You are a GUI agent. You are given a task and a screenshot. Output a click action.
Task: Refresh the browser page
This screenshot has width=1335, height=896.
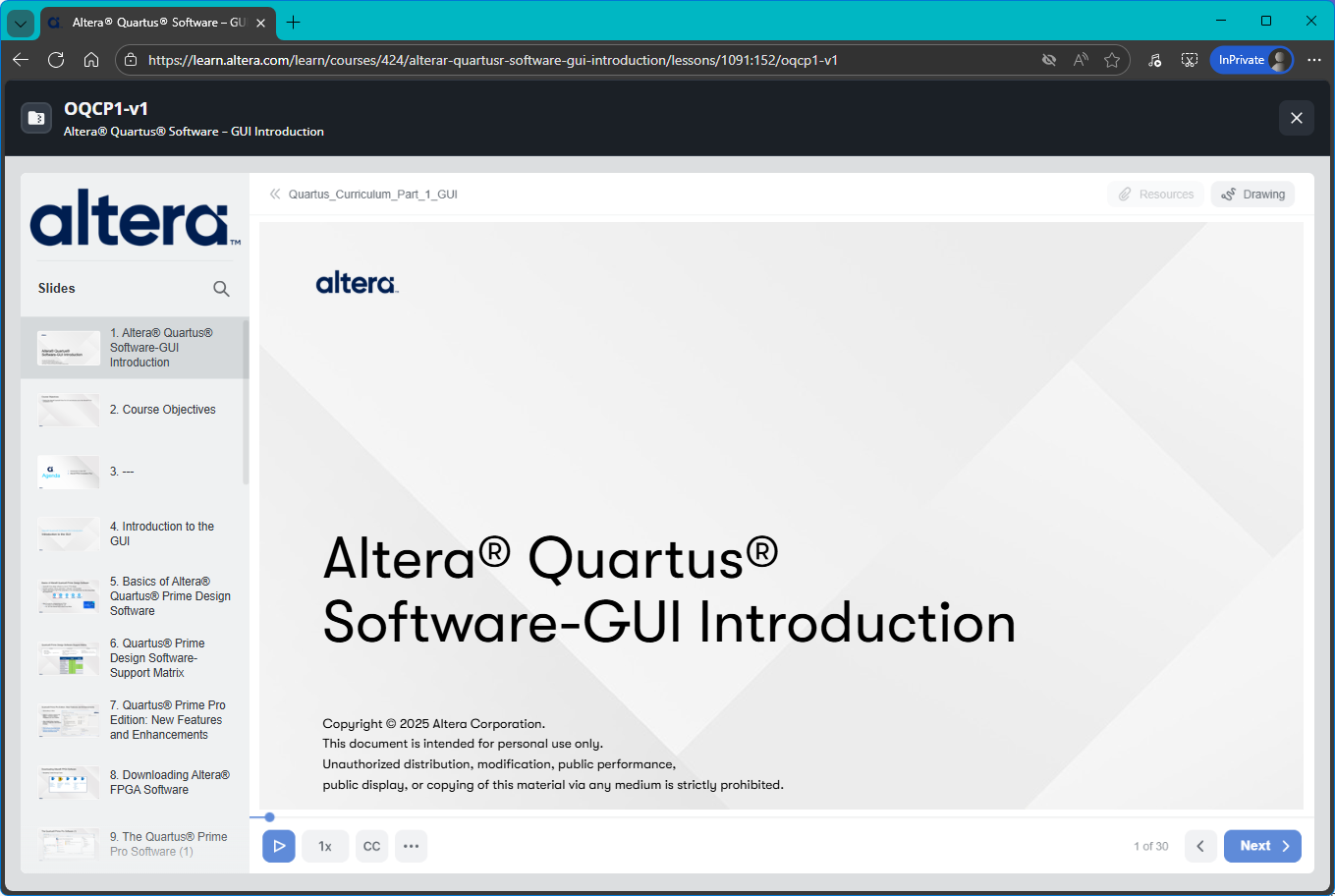click(x=56, y=60)
